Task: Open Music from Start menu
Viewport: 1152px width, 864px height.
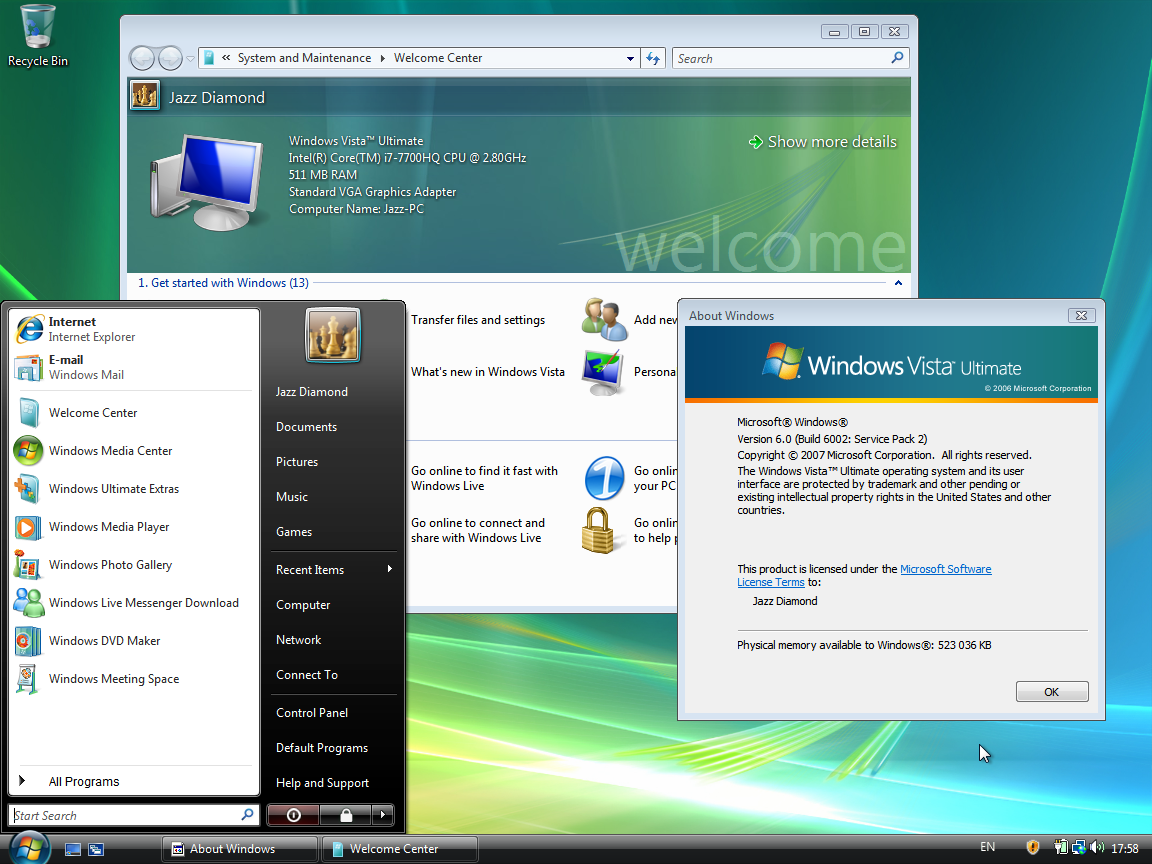Action: pyautogui.click(x=292, y=497)
